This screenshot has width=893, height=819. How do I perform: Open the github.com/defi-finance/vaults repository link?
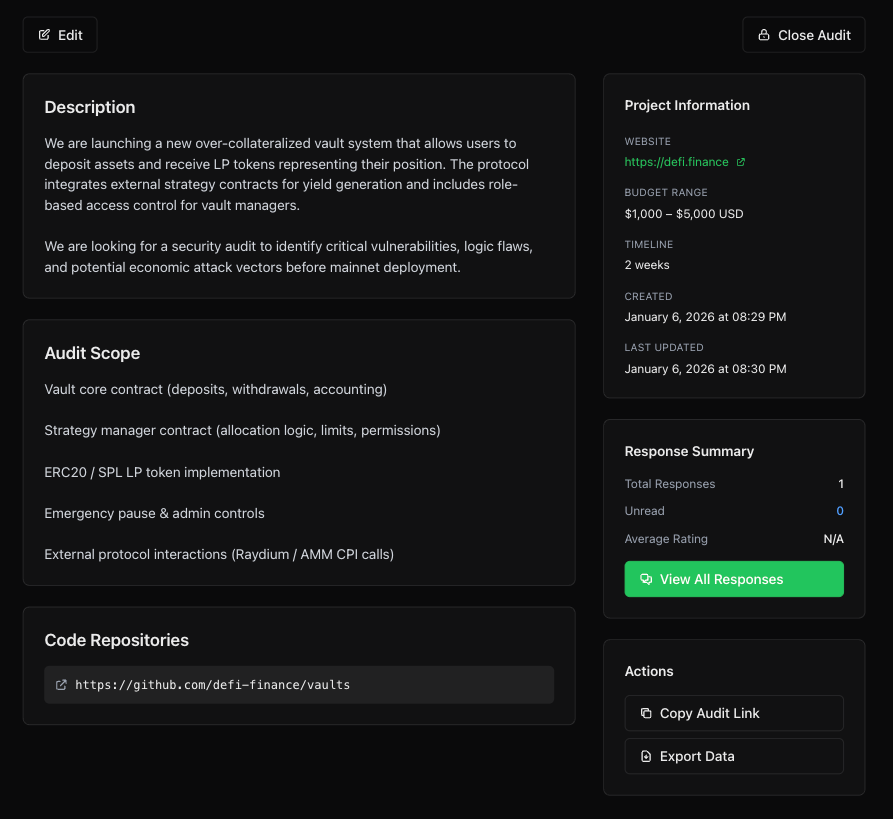click(212, 685)
